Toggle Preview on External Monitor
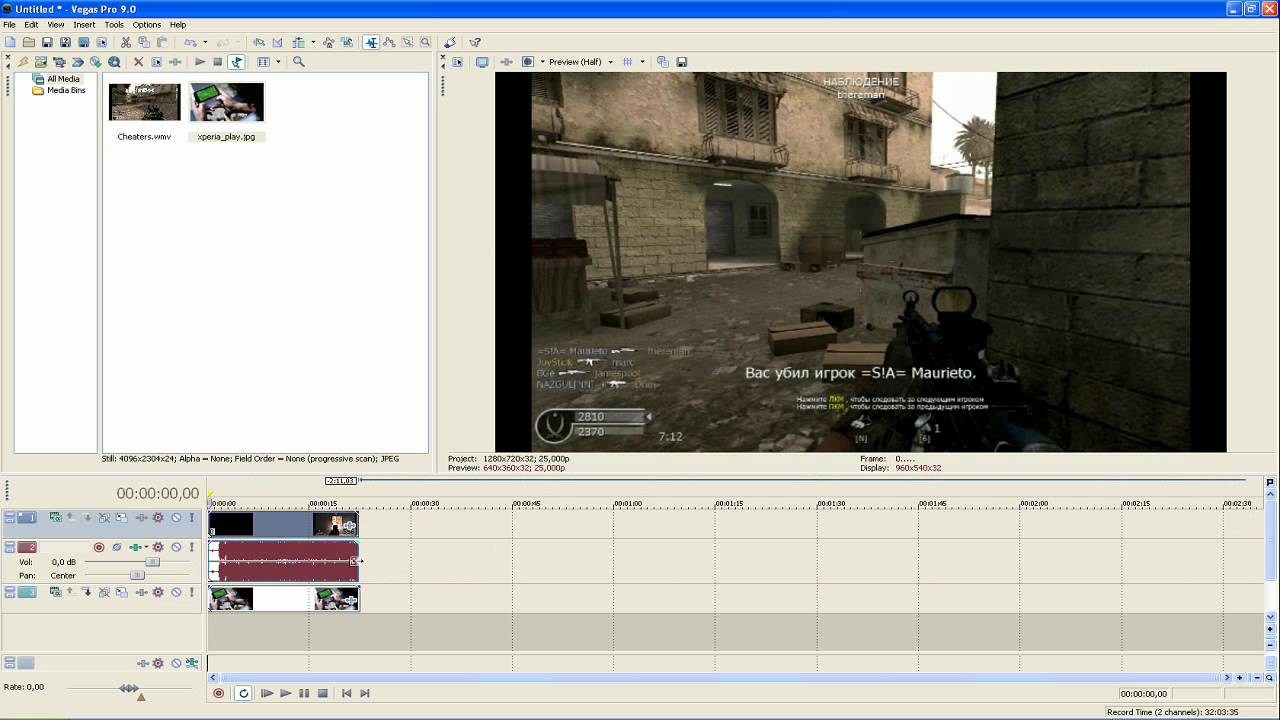The image size is (1280, 720). pos(482,62)
